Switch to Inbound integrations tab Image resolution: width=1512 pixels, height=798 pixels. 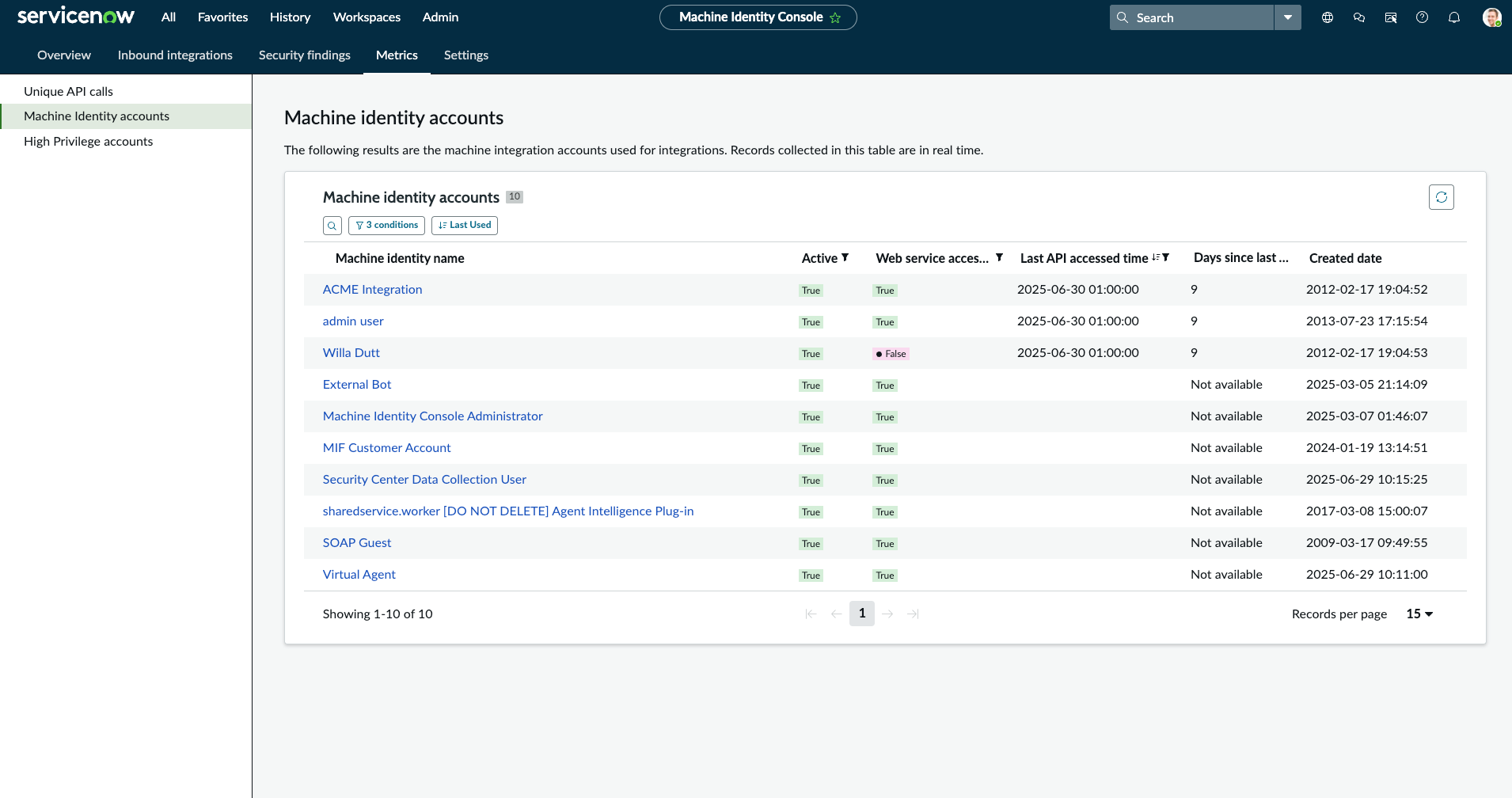175,55
